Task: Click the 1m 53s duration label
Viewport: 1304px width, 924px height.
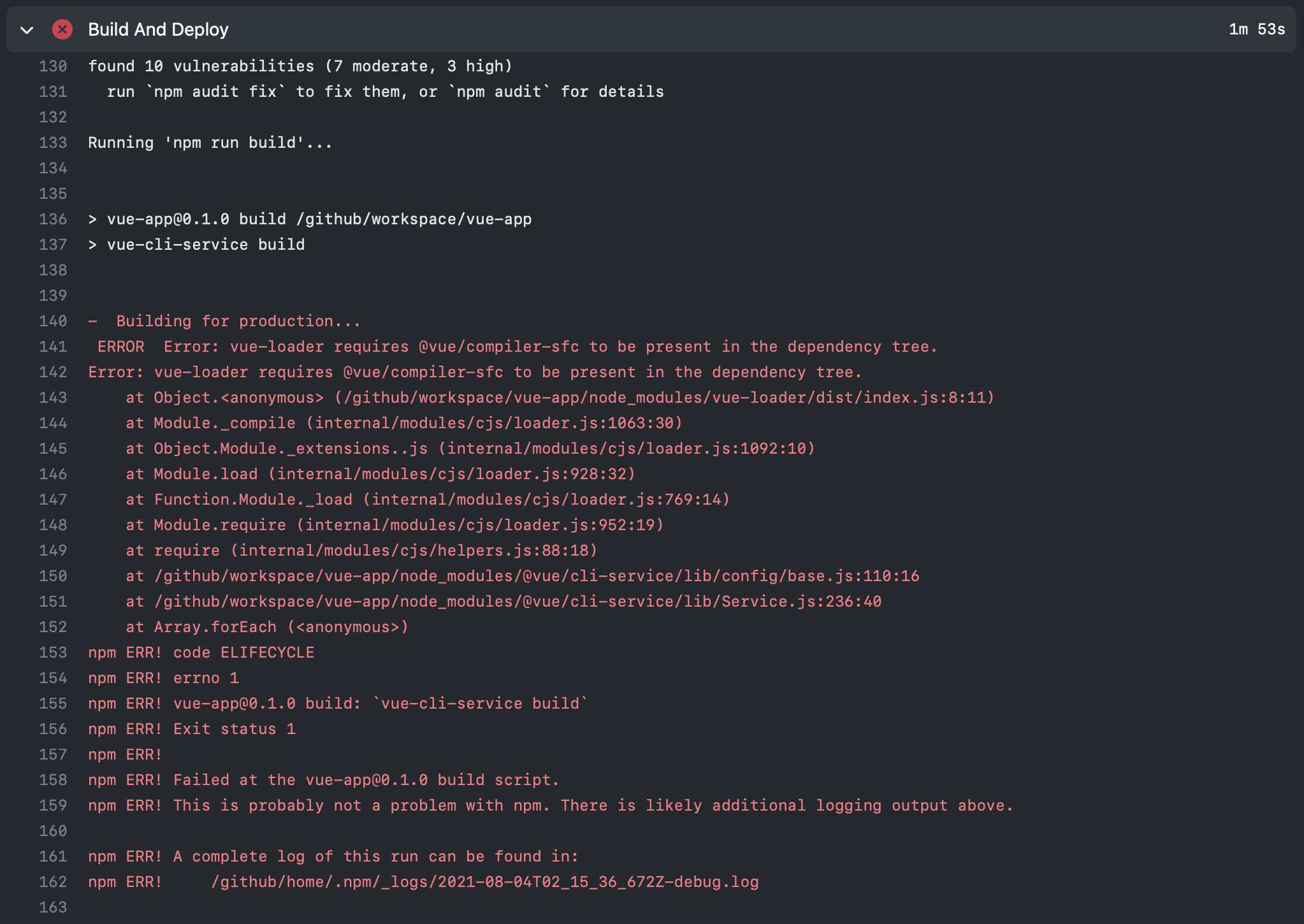Action: click(x=1256, y=29)
